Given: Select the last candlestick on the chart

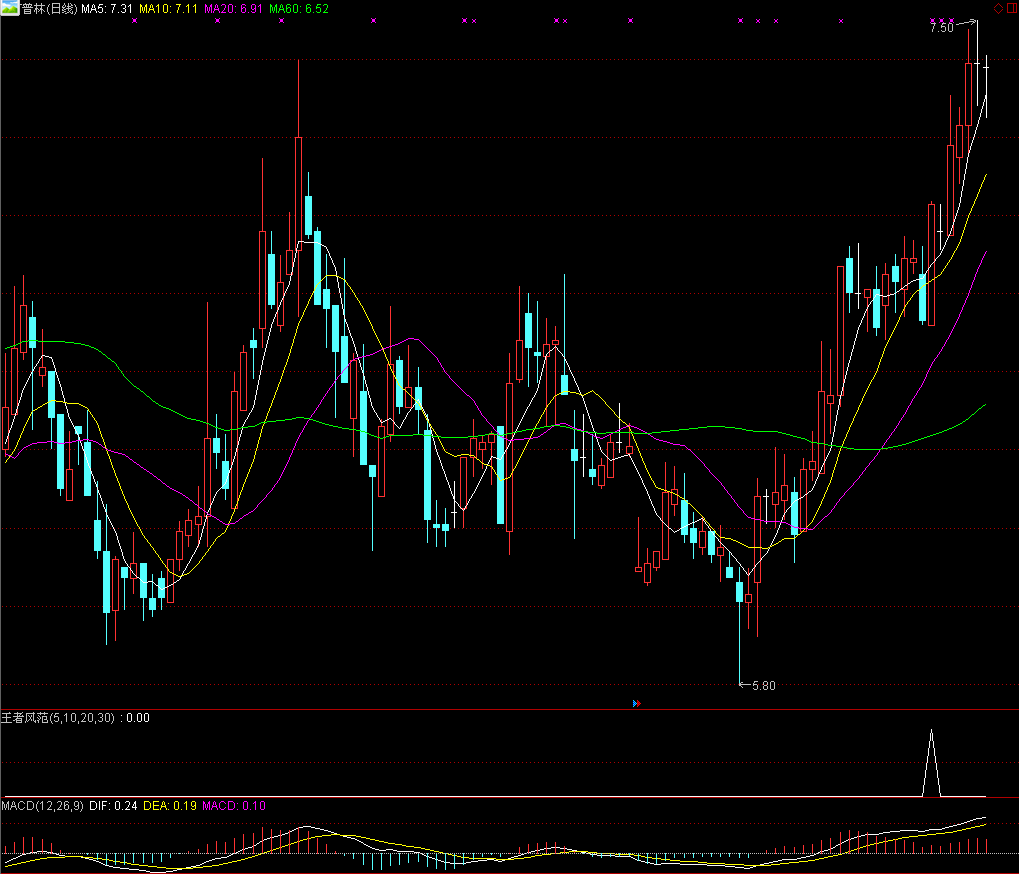Looking at the screenshot, I should tap(987, 86).
